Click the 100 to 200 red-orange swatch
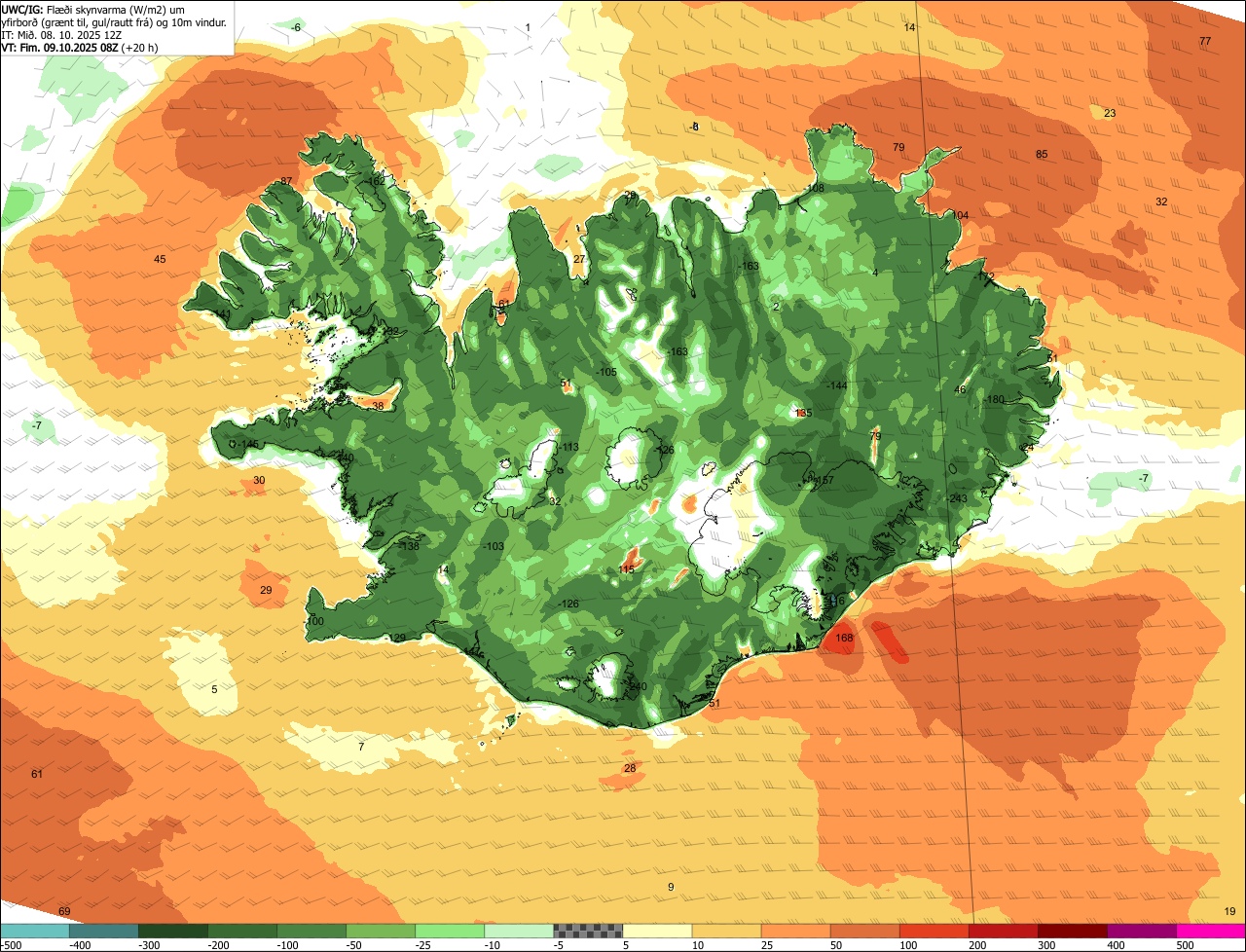The width and height of the screenshot is (1246, 952). (x=934, y=931)
